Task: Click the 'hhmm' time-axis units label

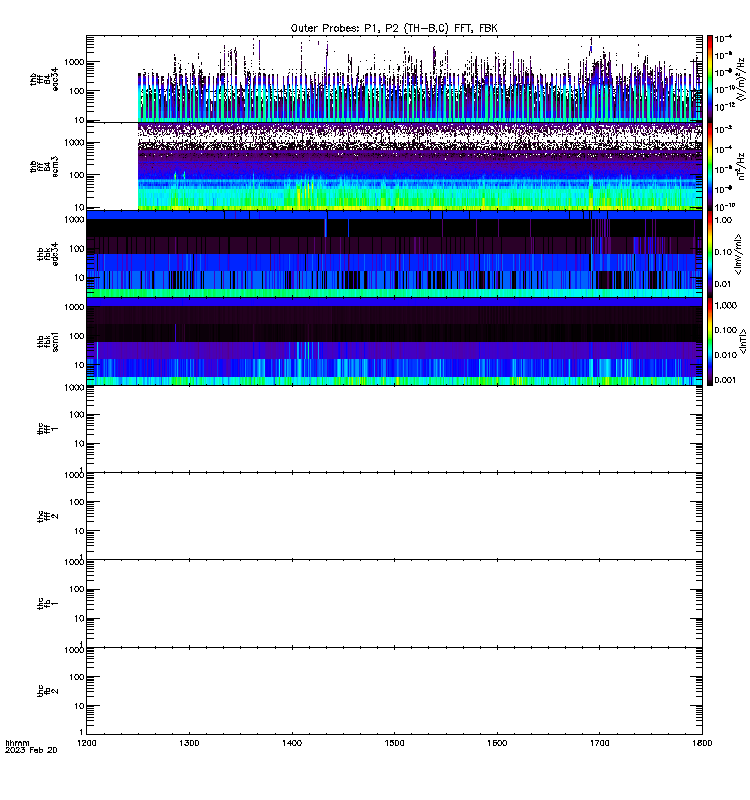Action: [x=17, y=743]
